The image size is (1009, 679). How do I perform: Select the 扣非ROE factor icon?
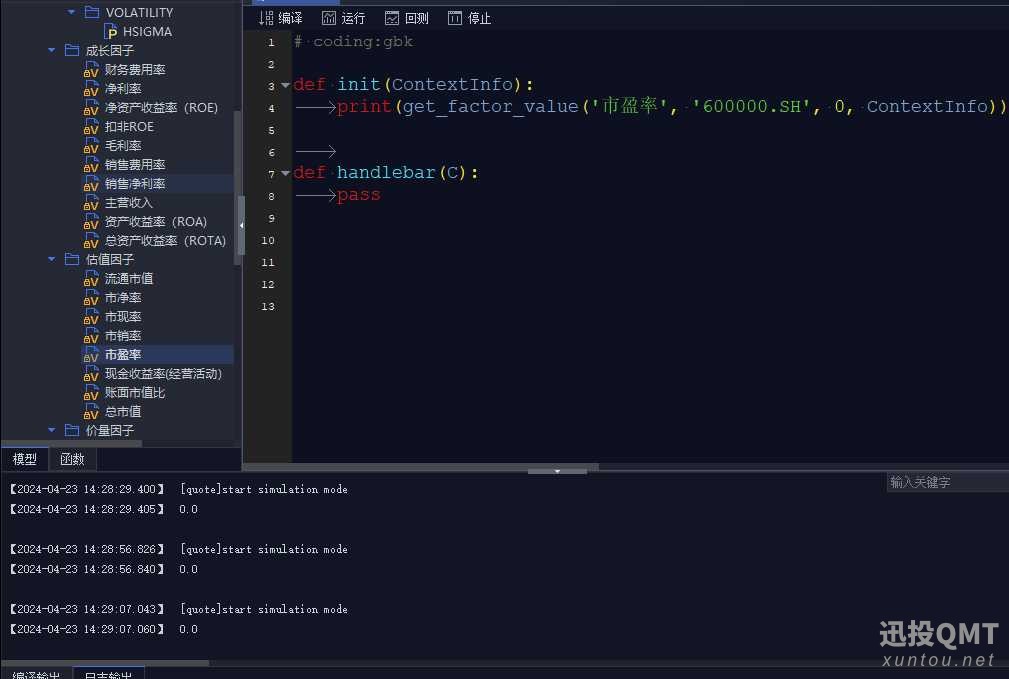pyautogui.click(x=91, y=127)
